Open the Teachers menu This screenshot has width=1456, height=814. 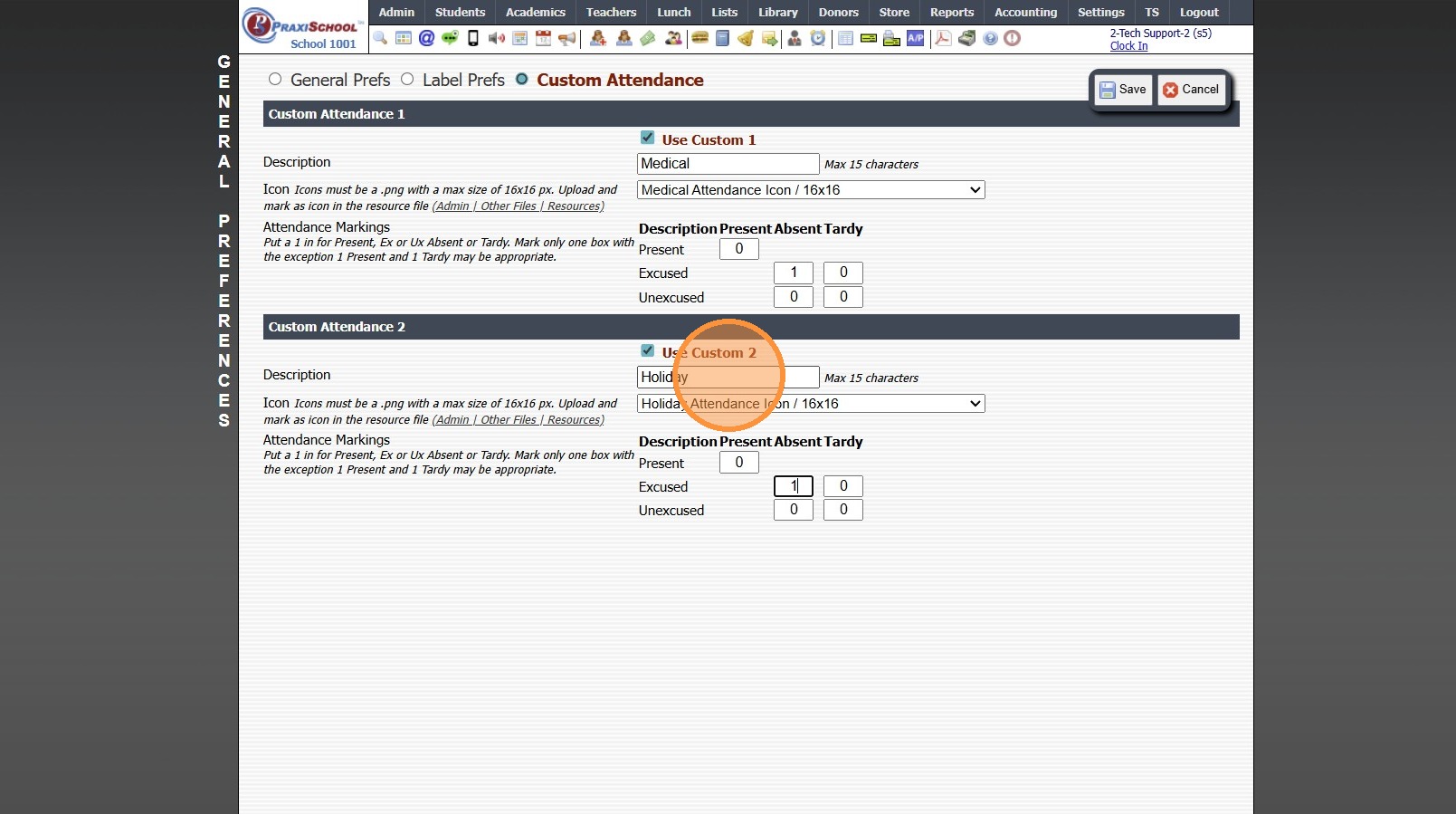click(x=611, y=13)
